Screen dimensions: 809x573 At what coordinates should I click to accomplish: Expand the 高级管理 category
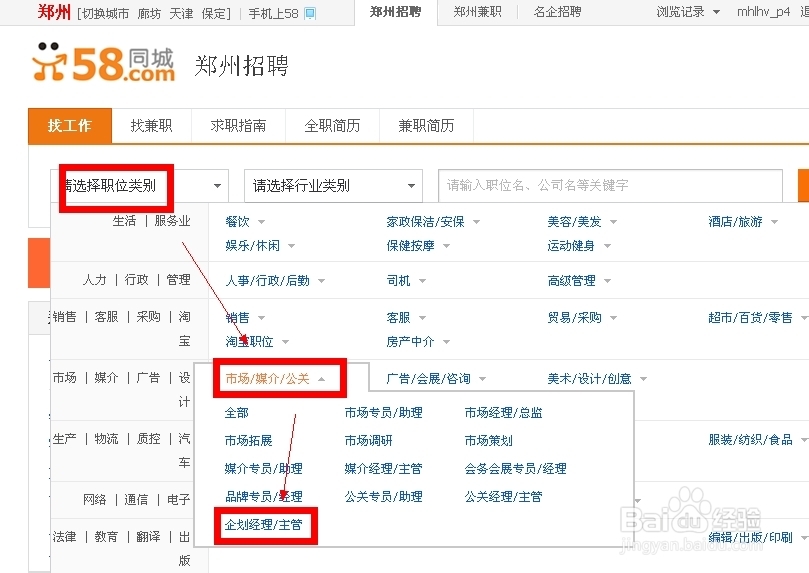[579, 281]
